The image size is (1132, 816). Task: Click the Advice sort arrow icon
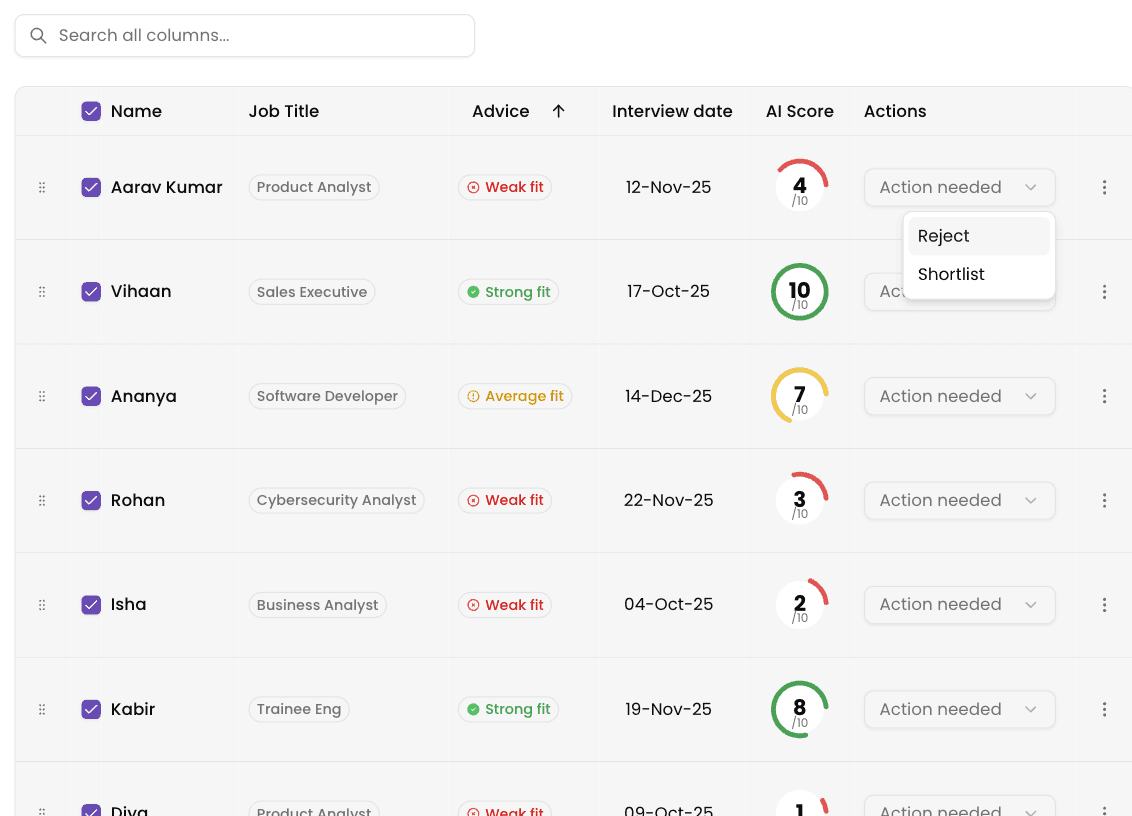tap(558, 111)
